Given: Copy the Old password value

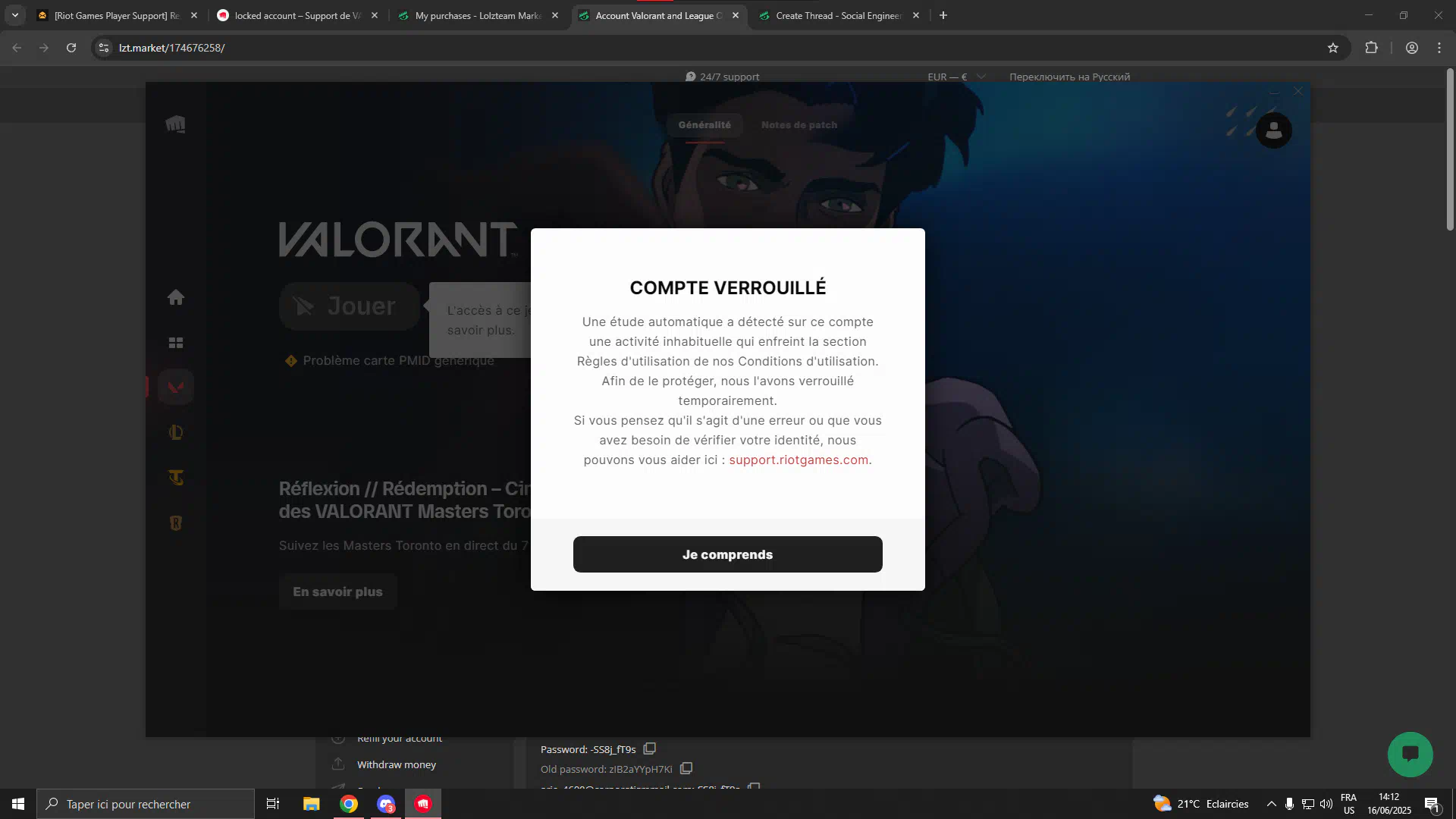Looking at the screenshot, I should (x=686, y=768).
